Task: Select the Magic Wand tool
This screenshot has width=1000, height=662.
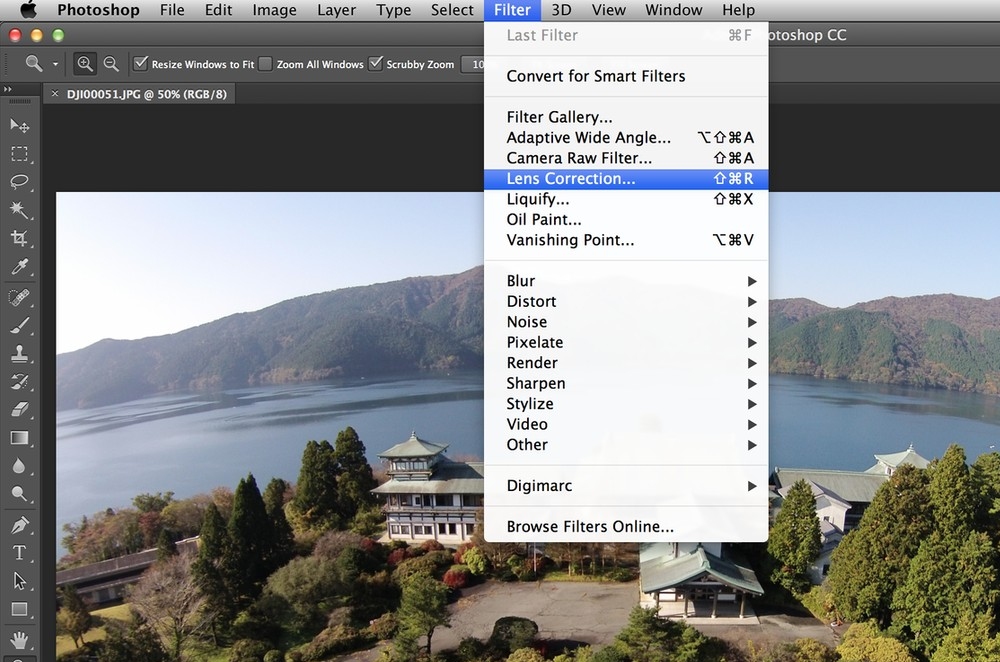Action: point(20,210)
